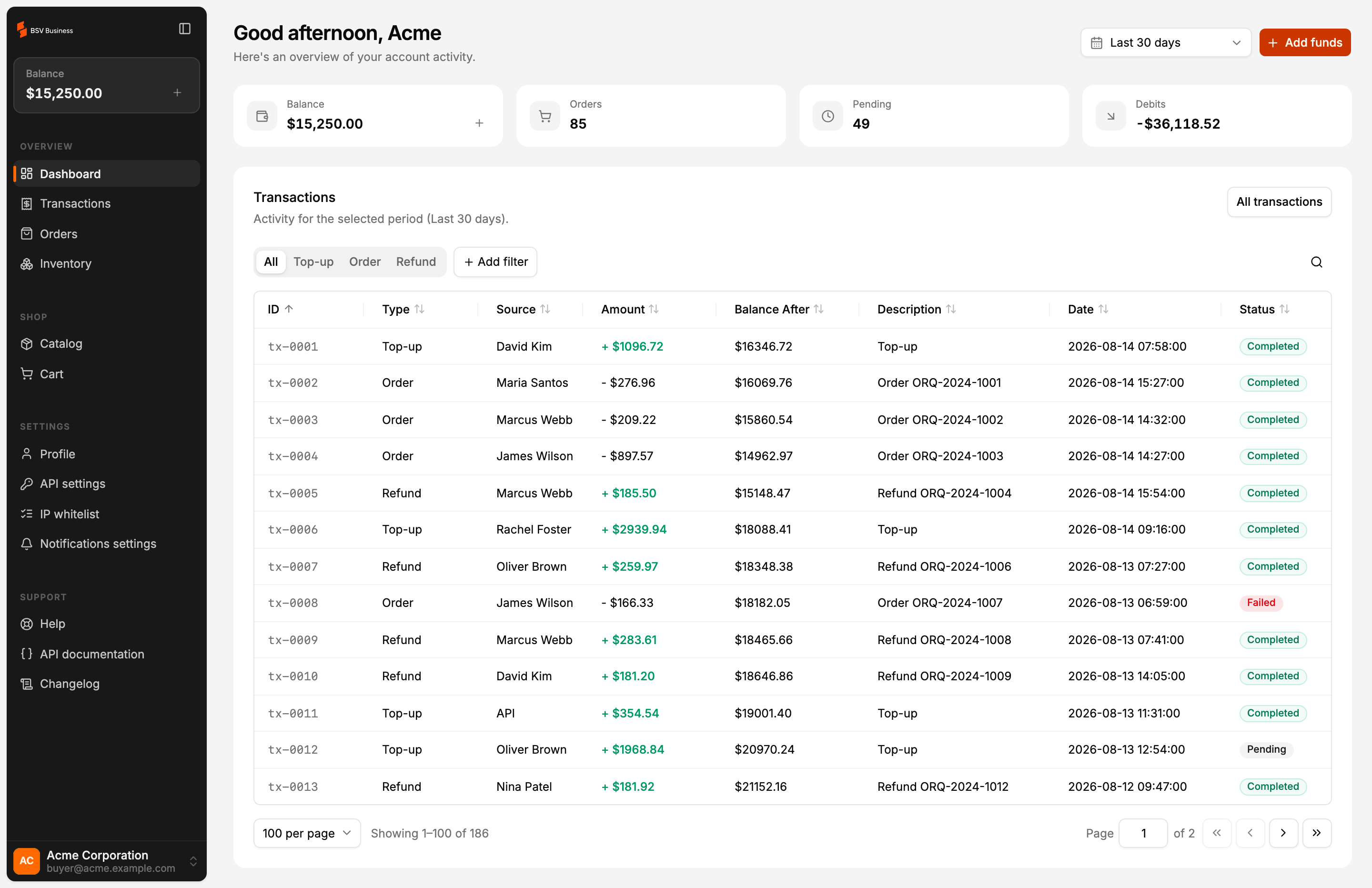Click the plus icon in the sidebar Balance card
This screenshot has height=888, width=1372.
tap(177, 93)
